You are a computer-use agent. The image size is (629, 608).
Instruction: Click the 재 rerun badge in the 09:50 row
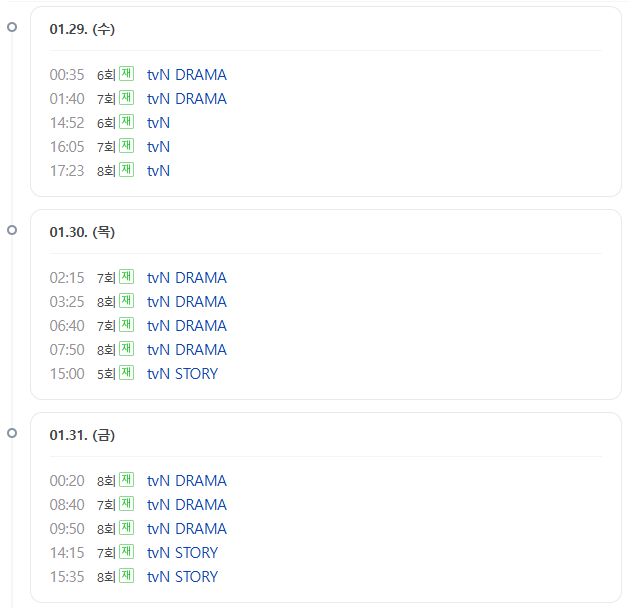pyautogui.click(x=126, y=528)
